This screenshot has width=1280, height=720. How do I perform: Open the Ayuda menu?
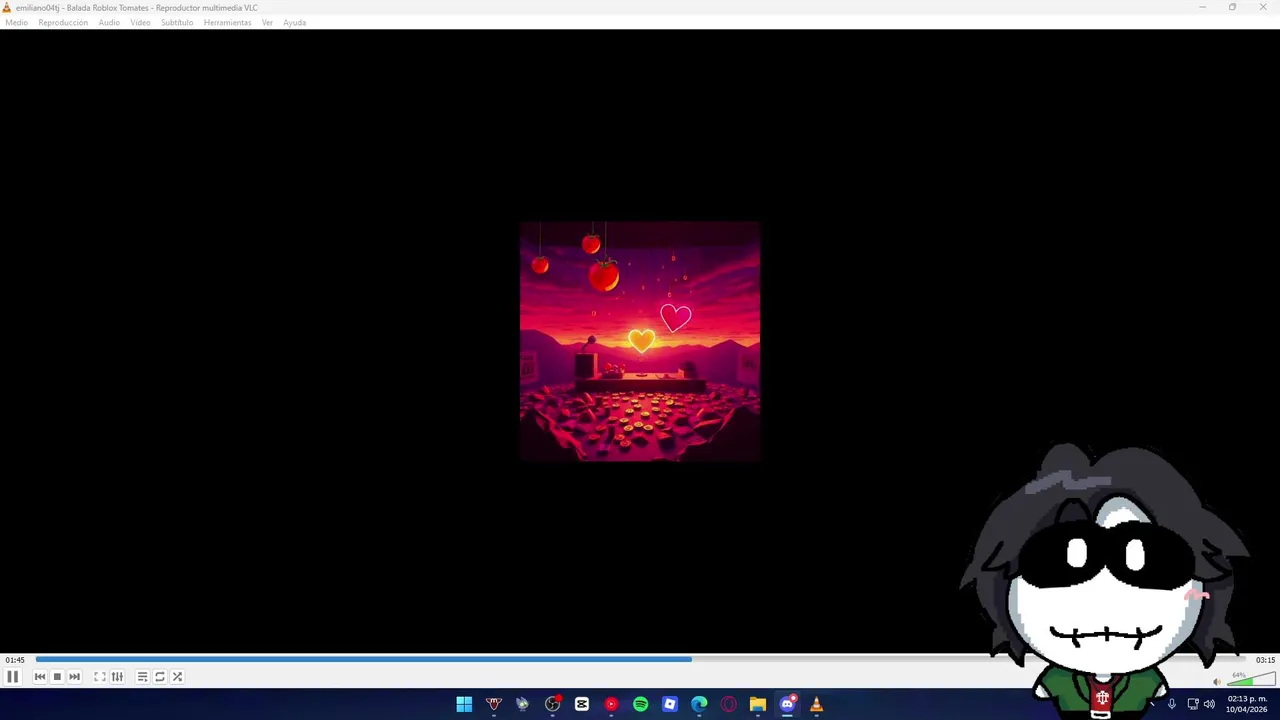294,22
